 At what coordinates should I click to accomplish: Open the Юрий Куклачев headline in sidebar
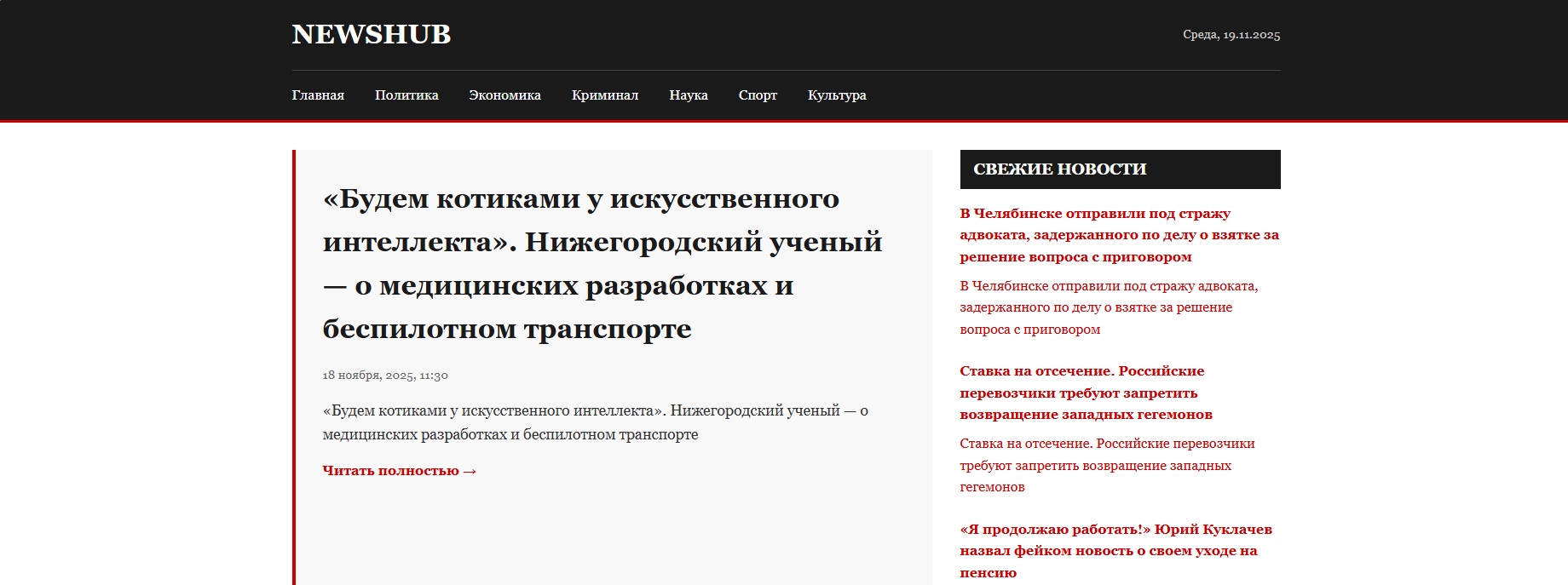pos(1115,550)
